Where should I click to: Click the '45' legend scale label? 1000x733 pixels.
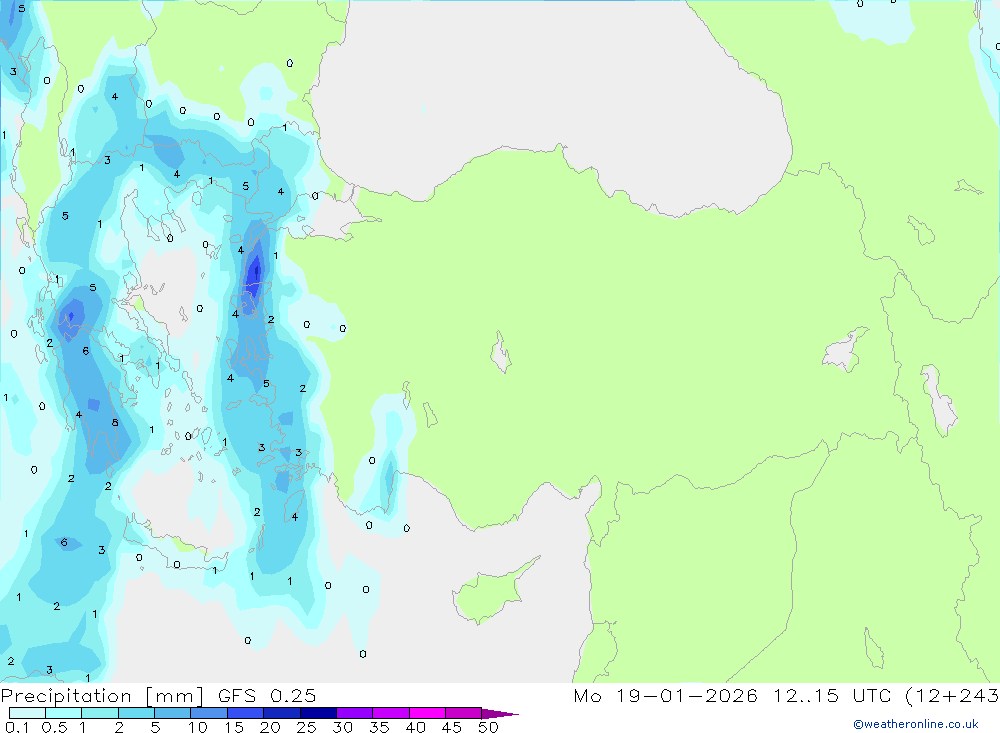[x=452, y=727]
